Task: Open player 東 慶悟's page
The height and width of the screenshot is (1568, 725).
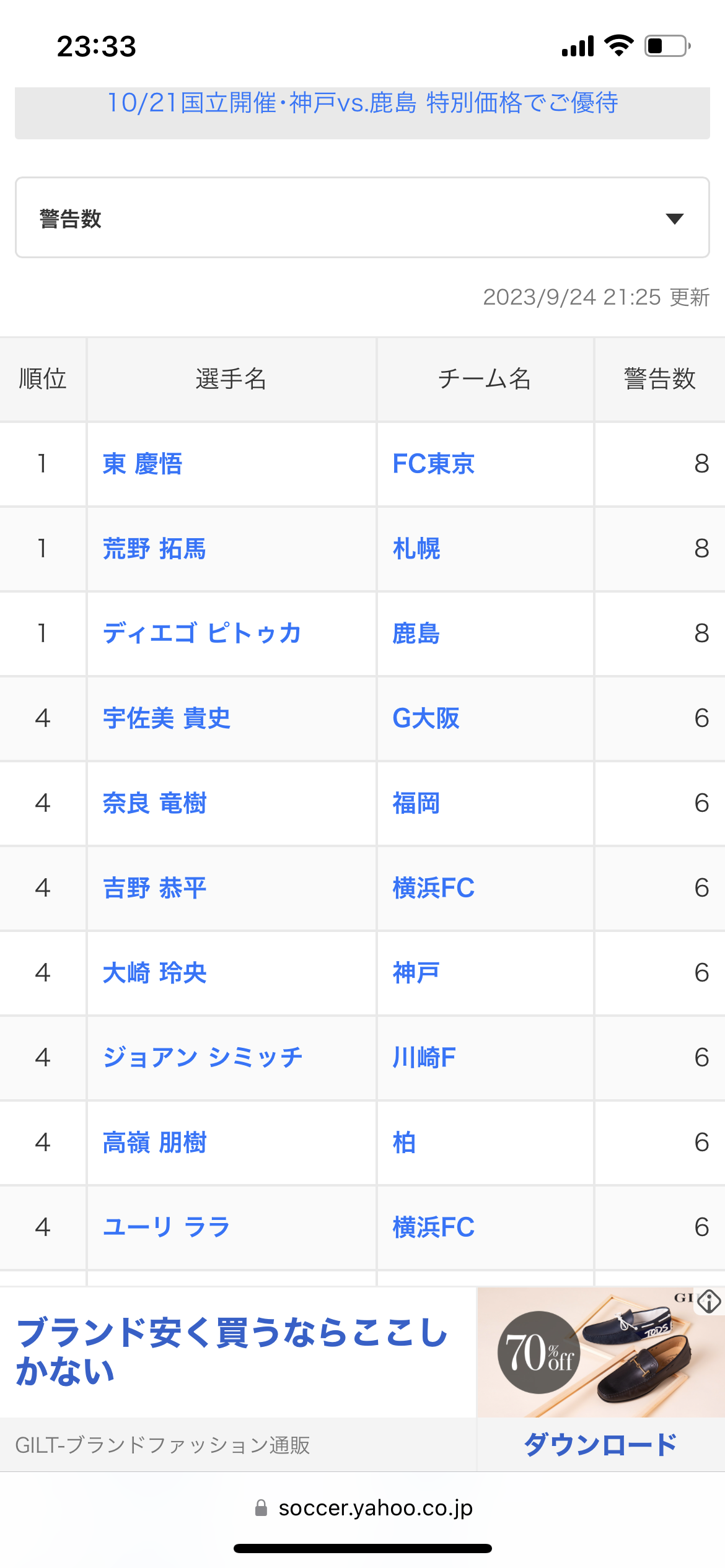Action: coord(143,464)
